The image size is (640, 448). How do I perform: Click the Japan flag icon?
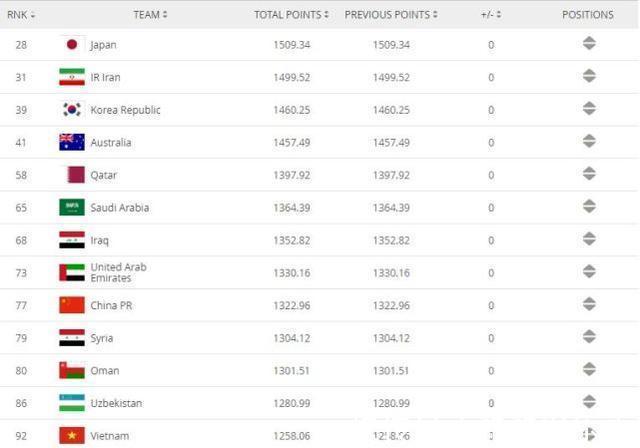72,44
